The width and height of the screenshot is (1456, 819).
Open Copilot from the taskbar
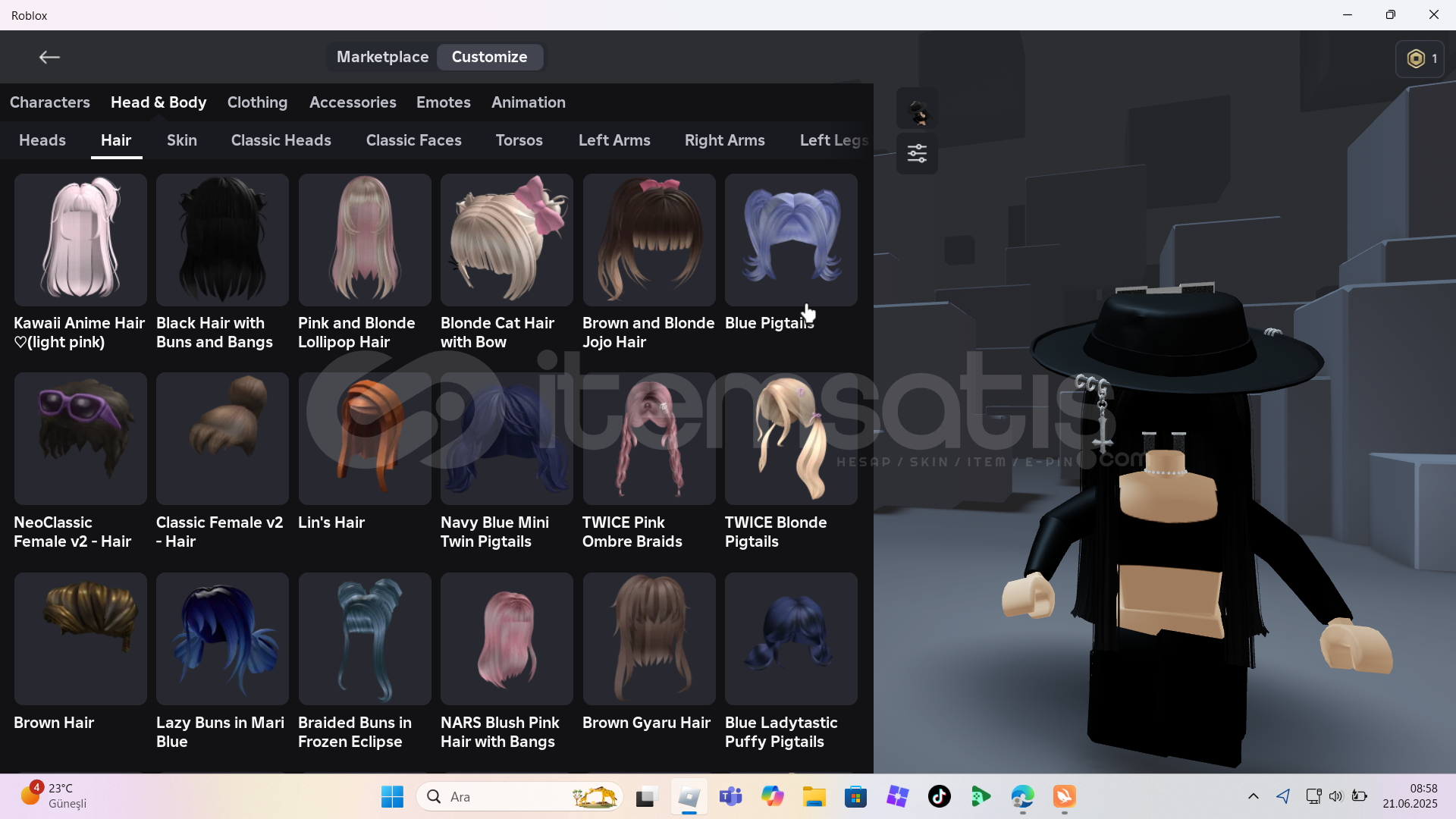pos(773,796)
